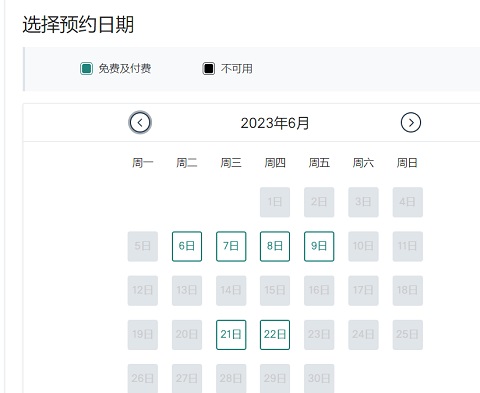Go to previous month with left arrow
Viewport: 480px width, 393px height.
(140, 123)
